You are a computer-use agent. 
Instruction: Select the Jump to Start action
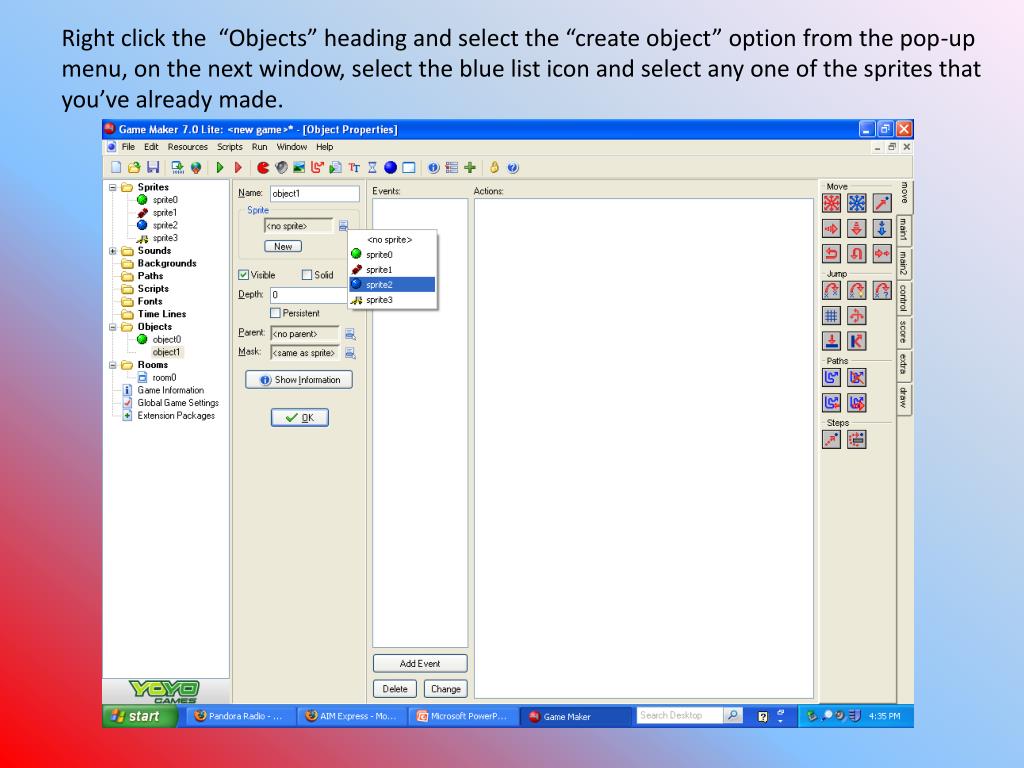[856, 290]
